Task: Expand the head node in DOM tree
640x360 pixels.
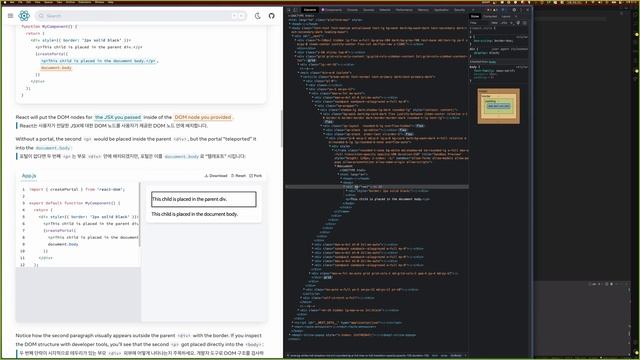Action: point(290,24)
